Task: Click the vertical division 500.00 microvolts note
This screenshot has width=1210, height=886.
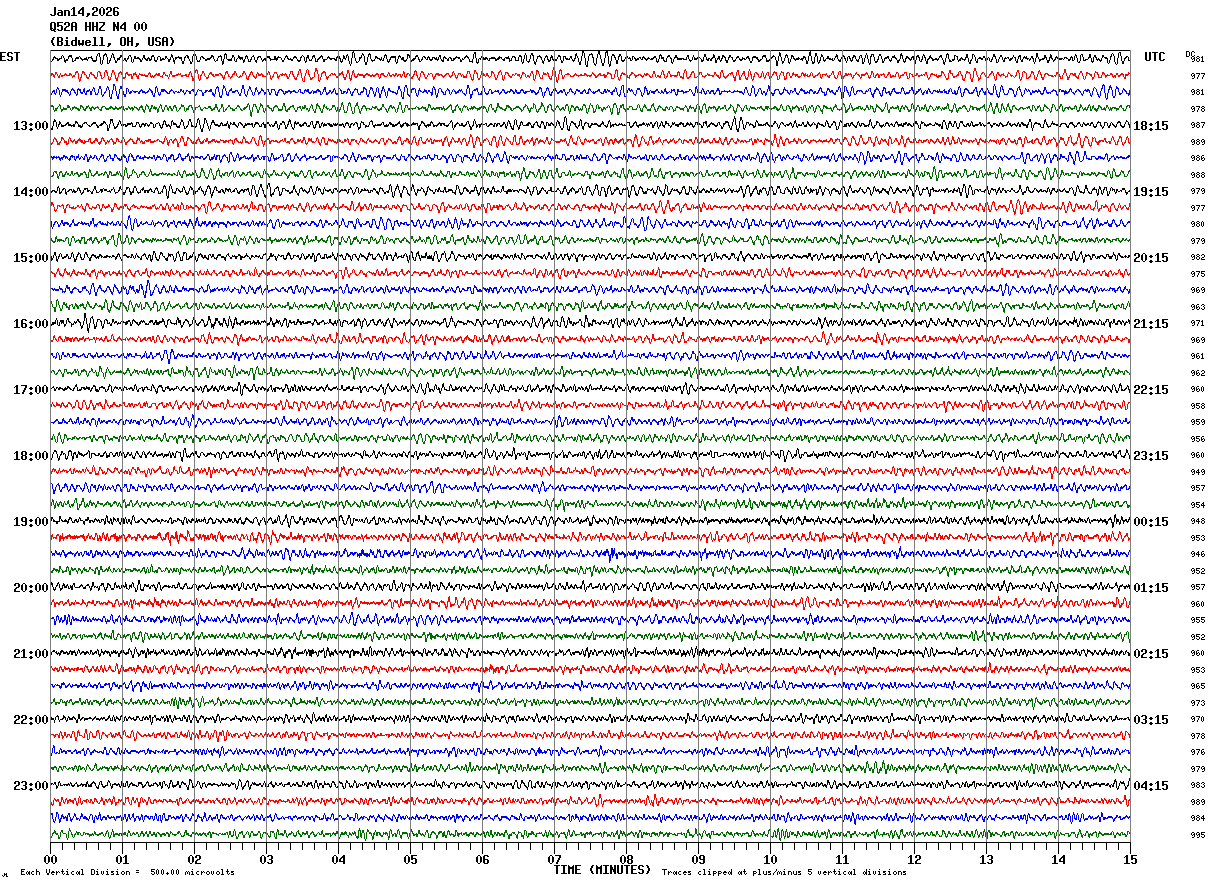Action: pos(127,873)
